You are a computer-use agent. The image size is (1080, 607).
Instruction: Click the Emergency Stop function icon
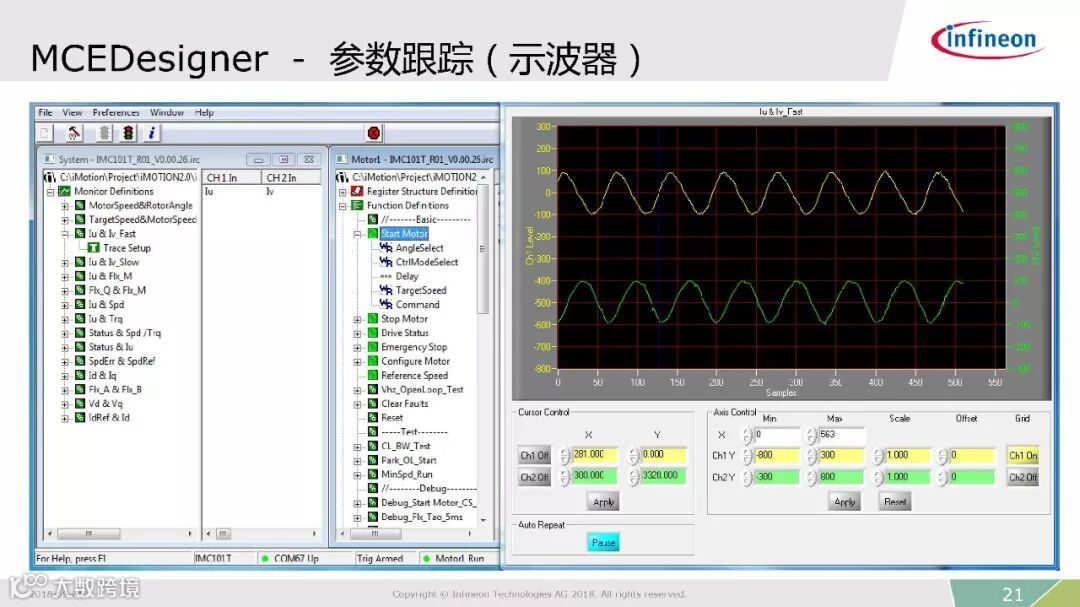(373, 347)
